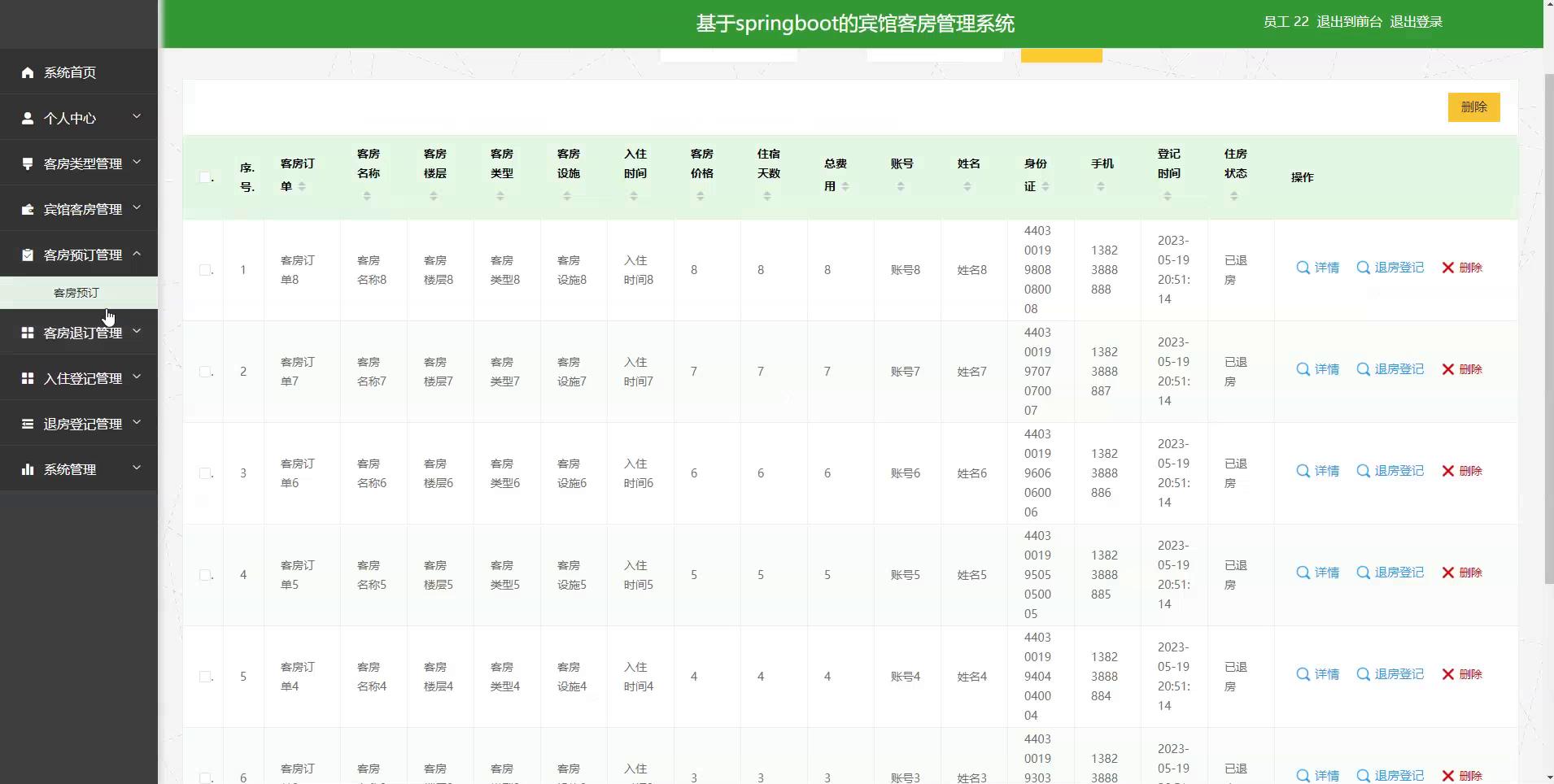Click the icon beside 宾馆客房管理
Image resolution: width=1554 pixels, height=784 pixels.
[x=28, y=209]
